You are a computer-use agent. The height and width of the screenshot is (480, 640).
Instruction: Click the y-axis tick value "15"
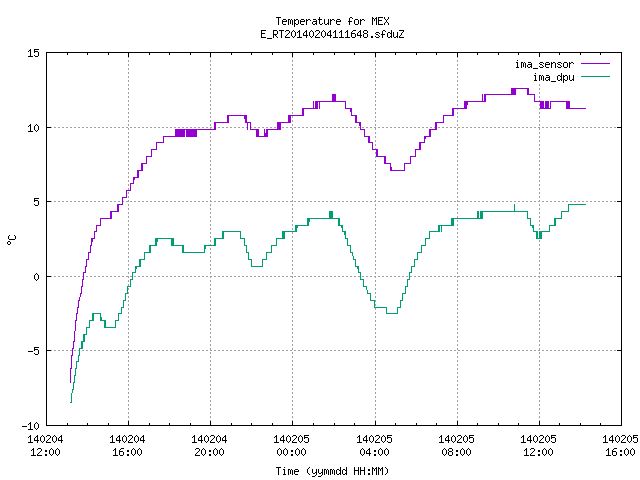click(33, 53)
